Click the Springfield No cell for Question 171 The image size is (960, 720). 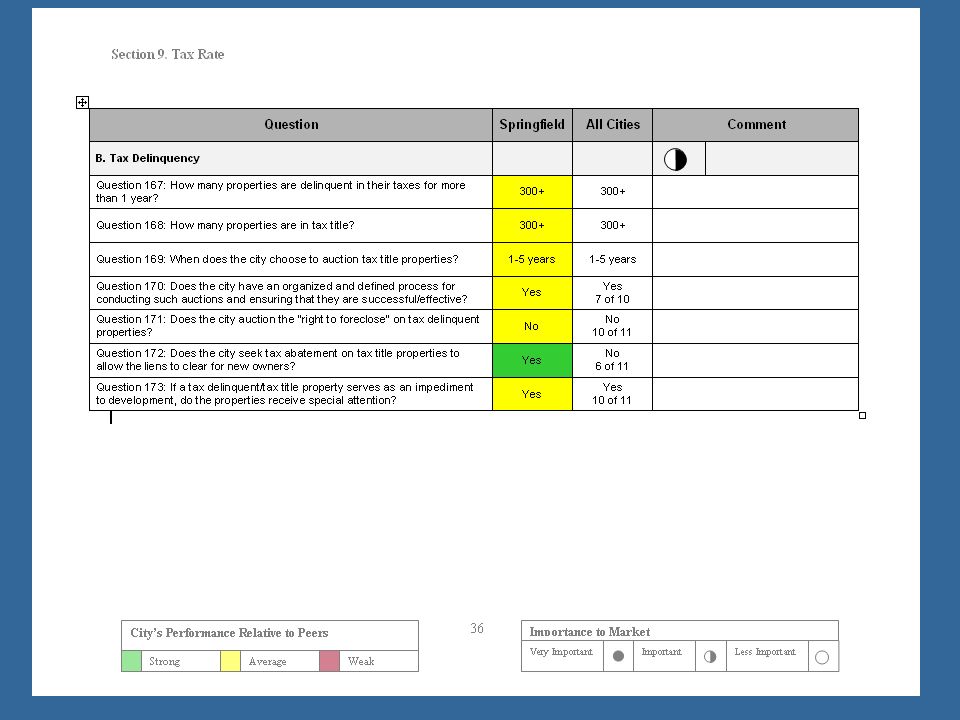532,326
